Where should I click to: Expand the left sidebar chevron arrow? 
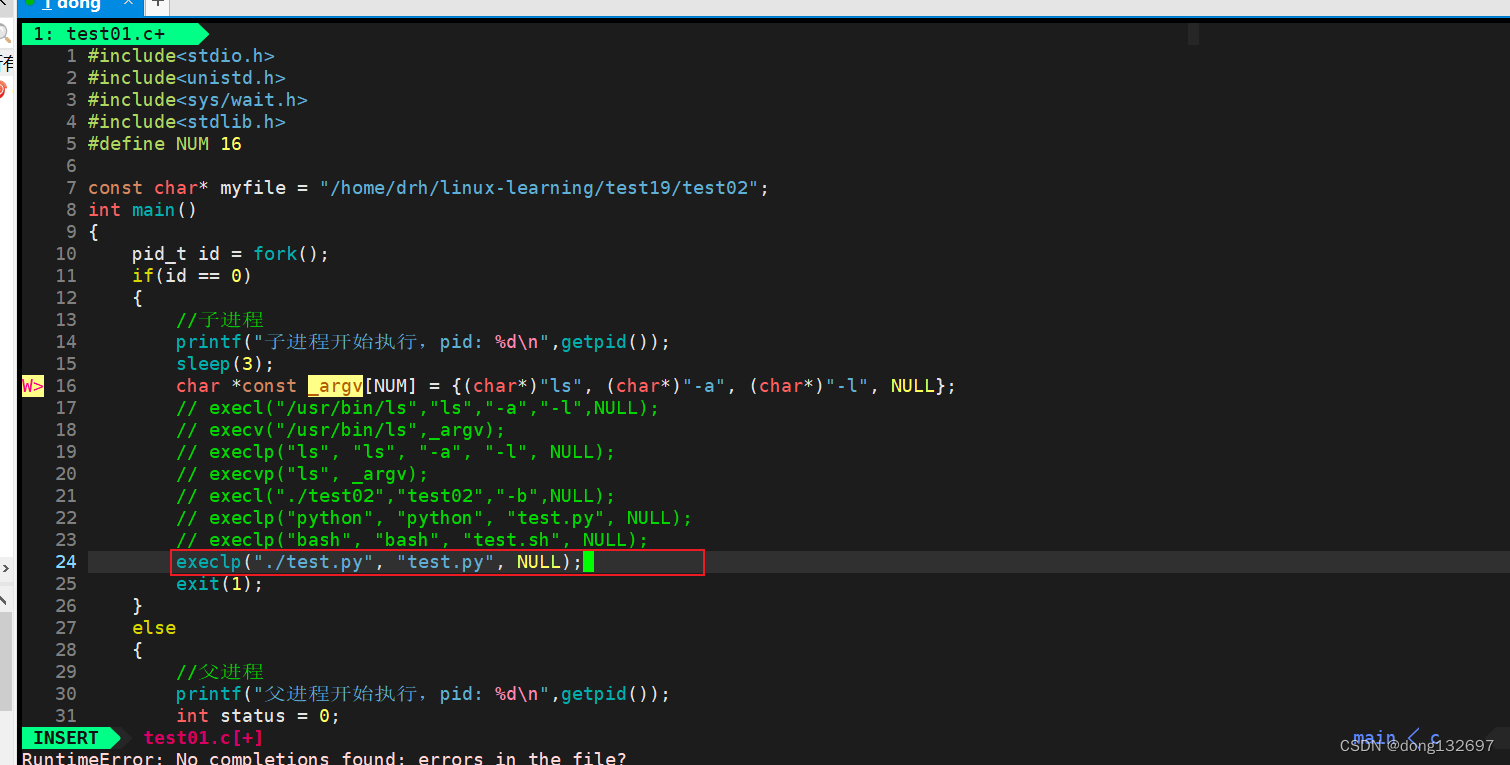coord(5,568)
